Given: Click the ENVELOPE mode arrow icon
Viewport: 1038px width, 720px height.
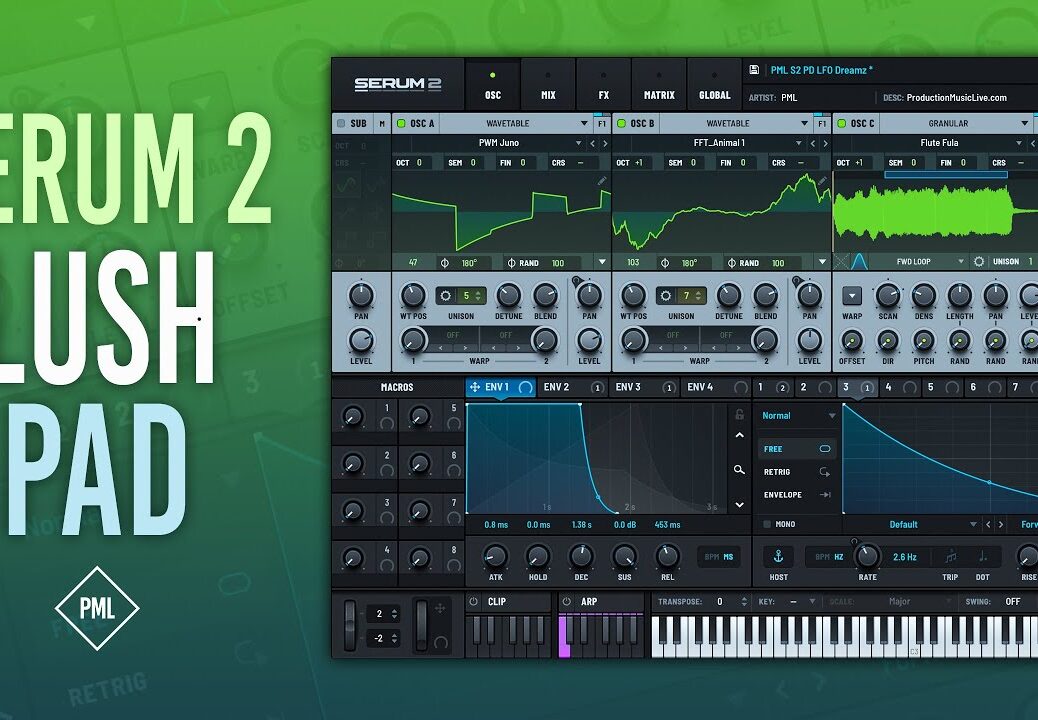Looking at the screenshot, I should (825, 494).
